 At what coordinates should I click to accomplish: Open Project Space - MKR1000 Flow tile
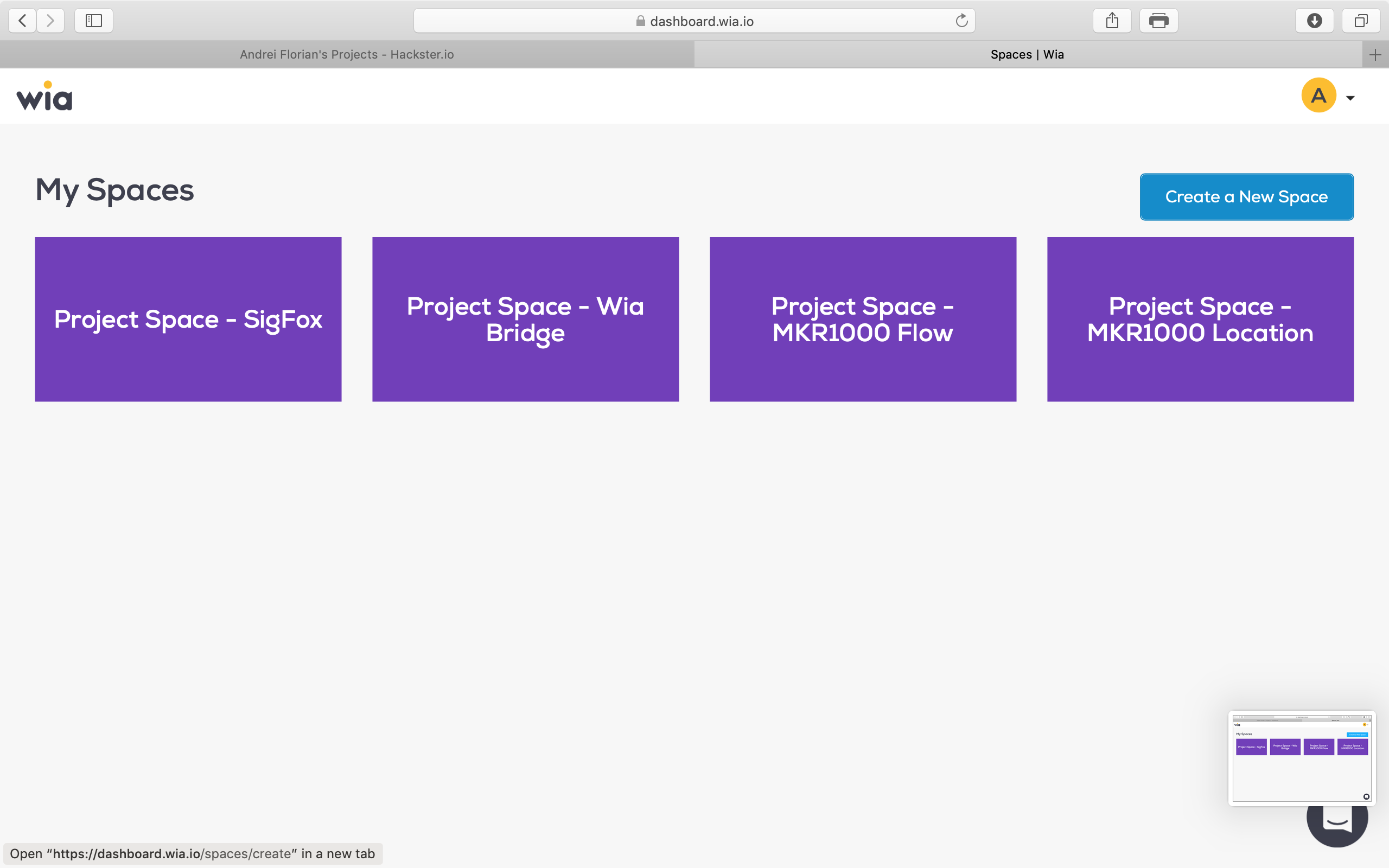pos(863,319)
